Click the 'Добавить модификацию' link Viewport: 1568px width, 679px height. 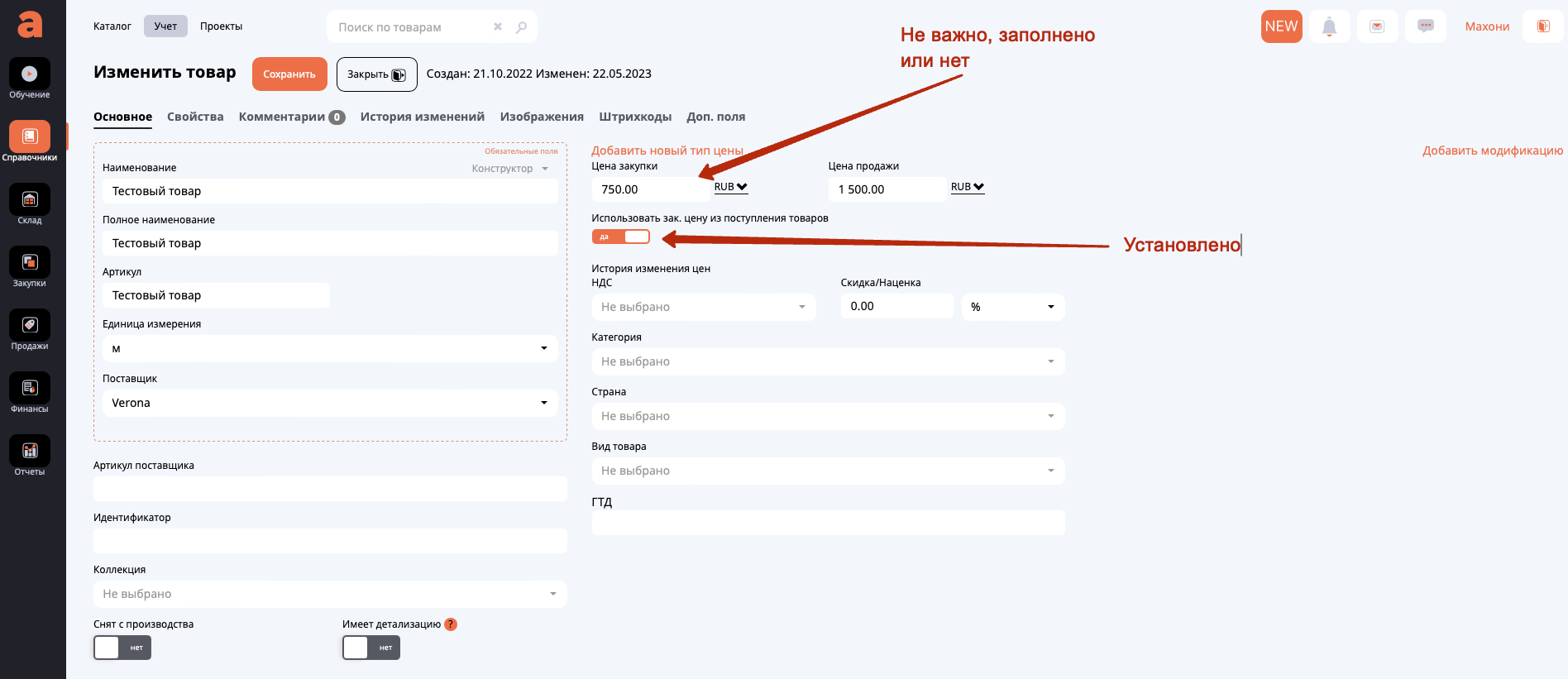coord(1492,151)
